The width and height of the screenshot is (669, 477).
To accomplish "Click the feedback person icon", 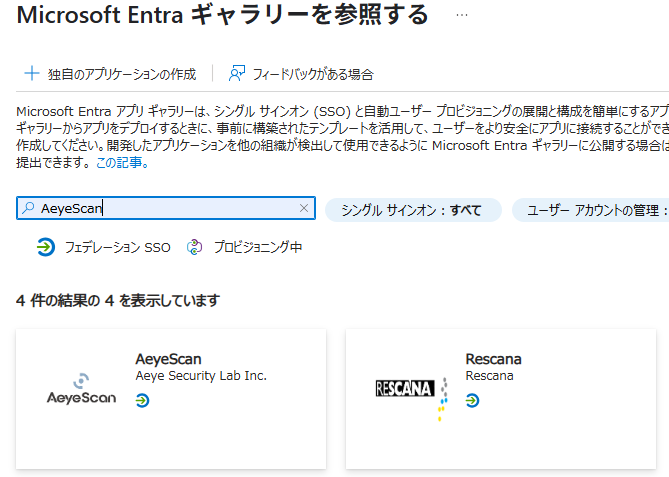I will tap(237, 73).
